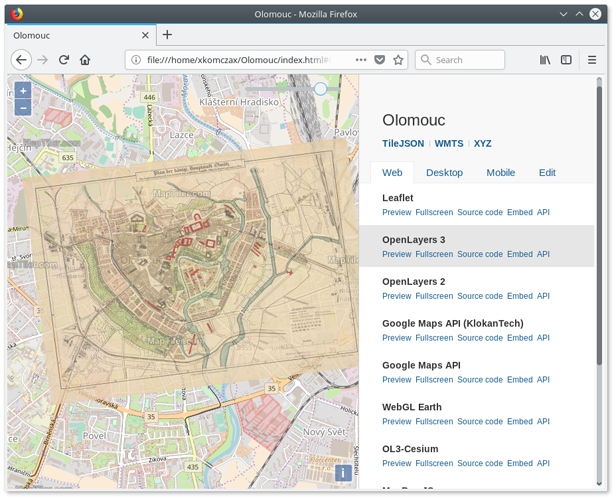View Leaflet Source code
This screenshot has width=616, height=500.
click(480, 212)
